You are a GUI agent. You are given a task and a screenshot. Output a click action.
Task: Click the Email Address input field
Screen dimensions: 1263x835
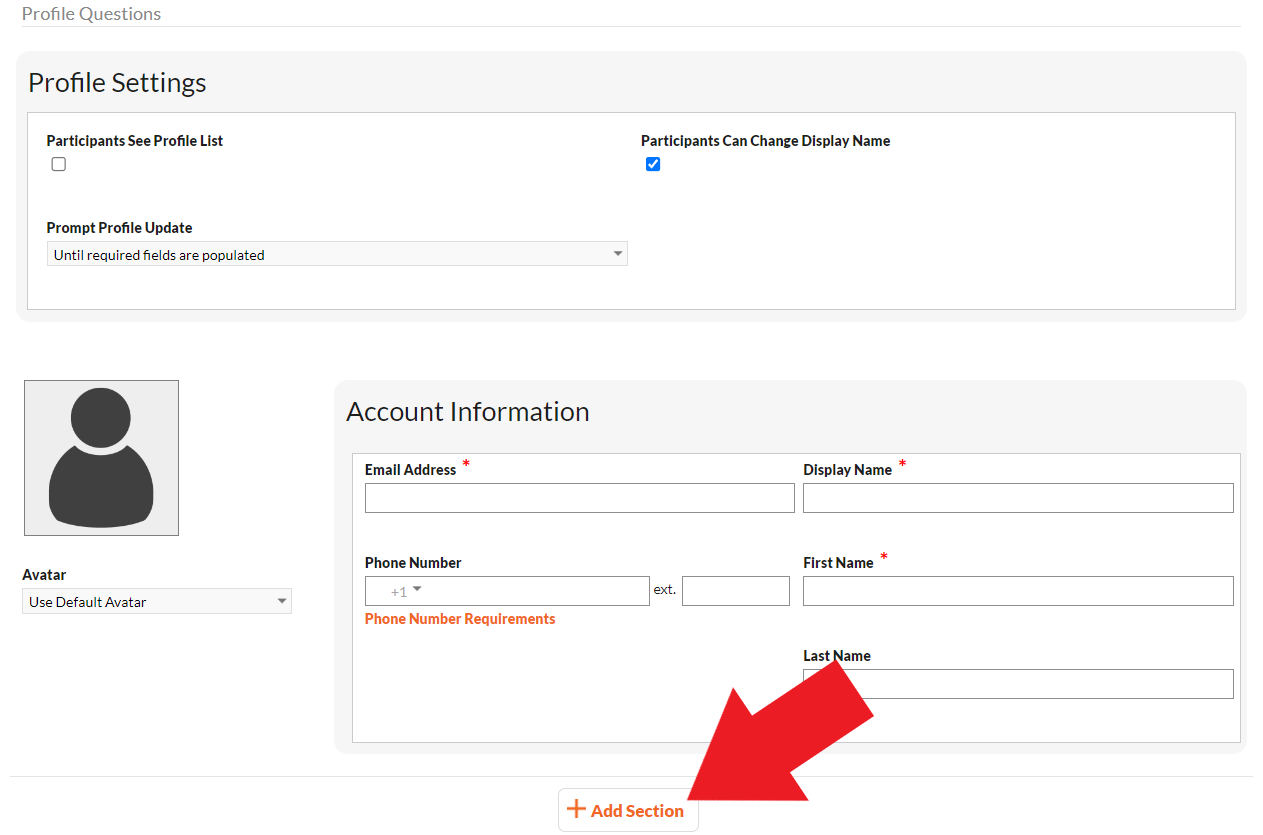(580, 498)
